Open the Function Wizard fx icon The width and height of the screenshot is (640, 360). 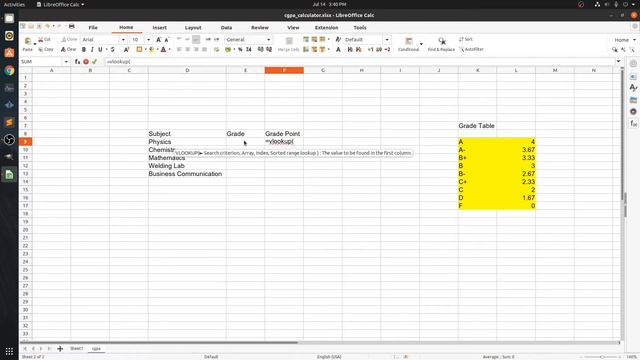coord(77,62)
